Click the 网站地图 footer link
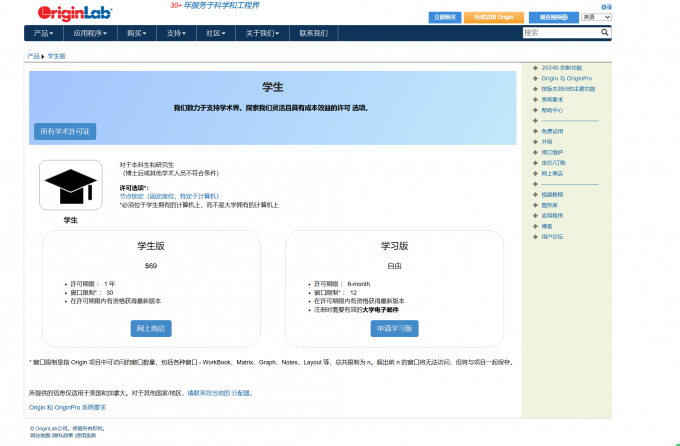 point(40,436)
